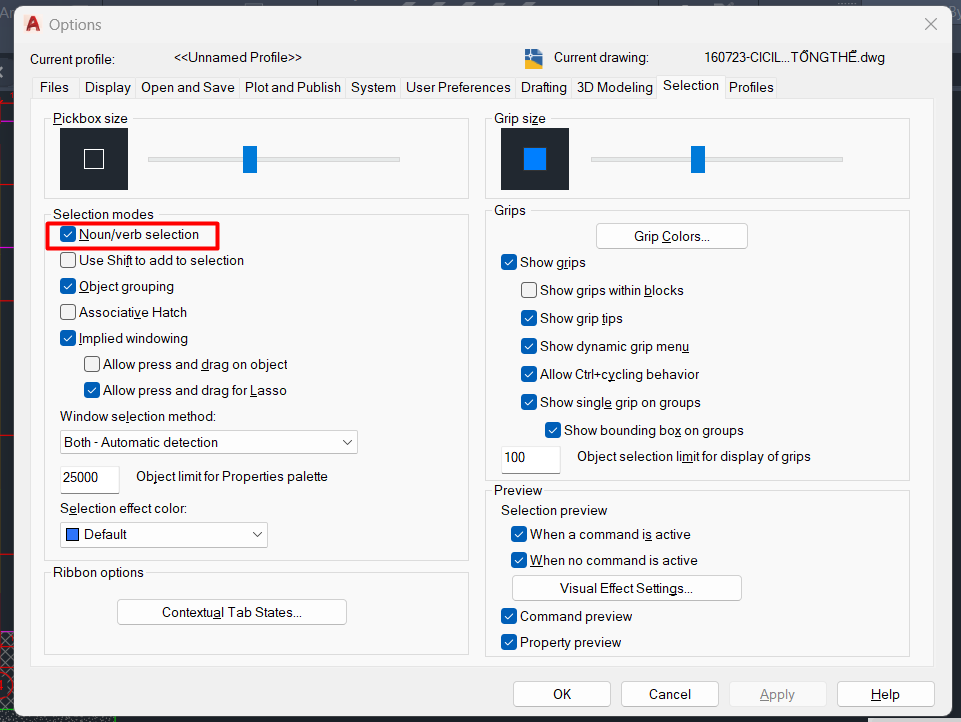
Task: Open the 3D Modeling tab
Action: [x=614, y=87]
